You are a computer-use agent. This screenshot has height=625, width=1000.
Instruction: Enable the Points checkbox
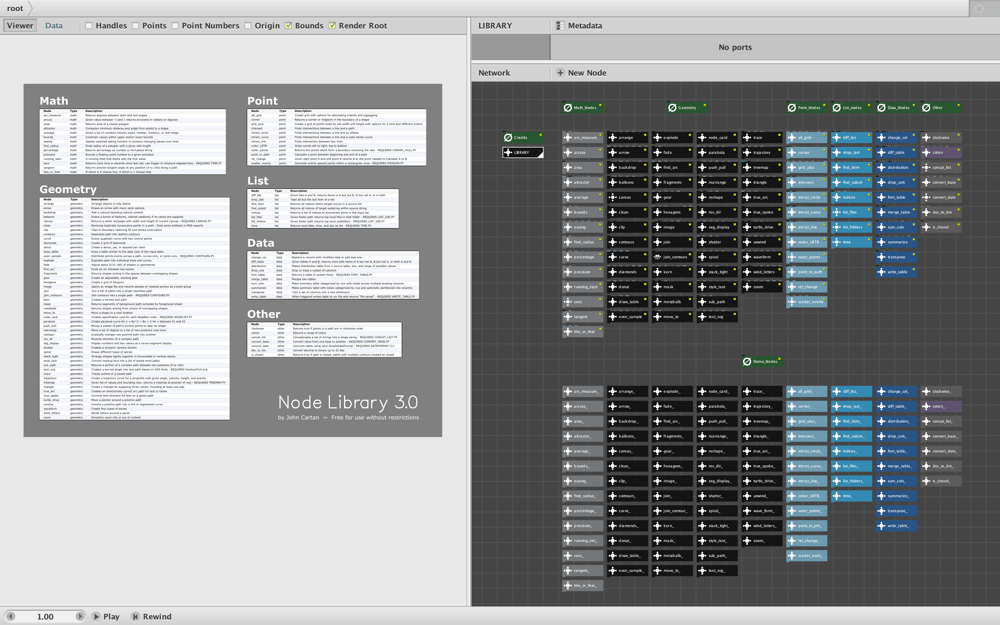[x=135, y=26]
